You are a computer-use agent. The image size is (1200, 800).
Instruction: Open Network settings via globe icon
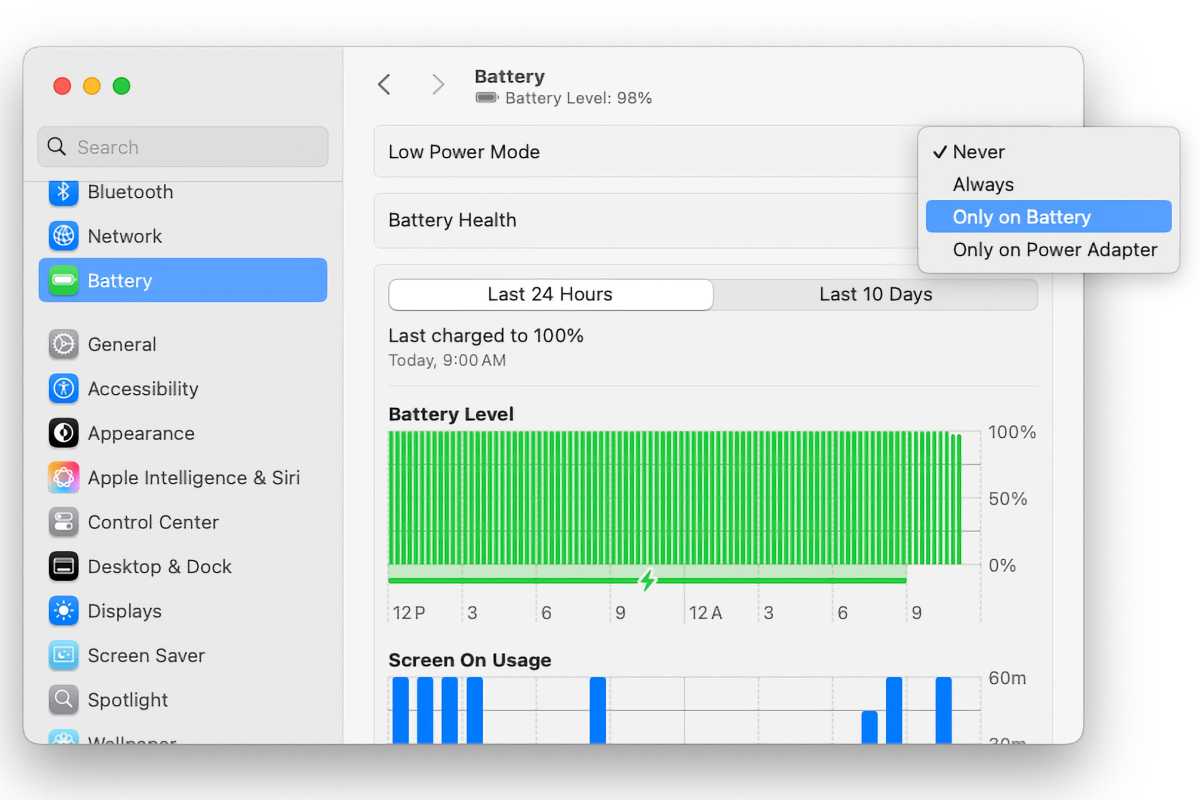tap(64, 236)
